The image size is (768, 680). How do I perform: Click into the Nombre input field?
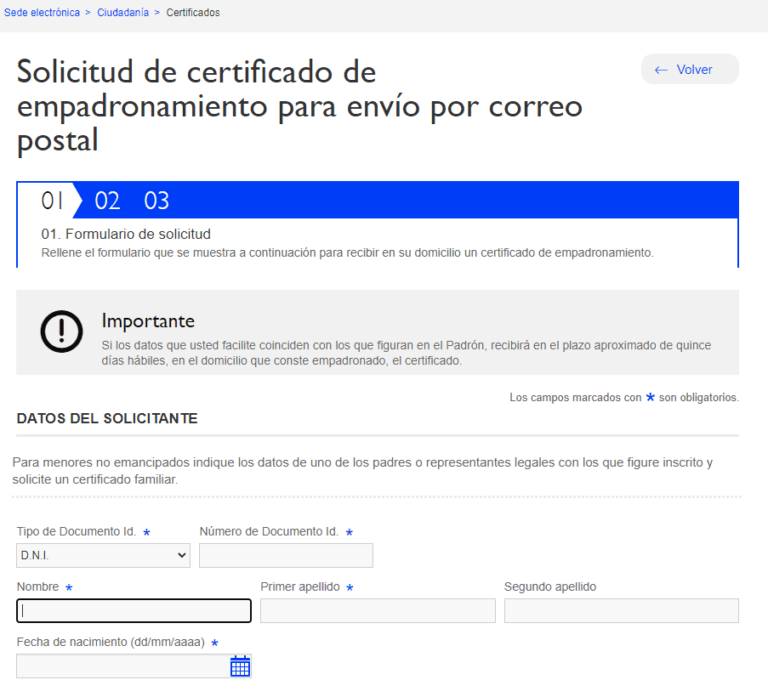(x=134, y=611)
